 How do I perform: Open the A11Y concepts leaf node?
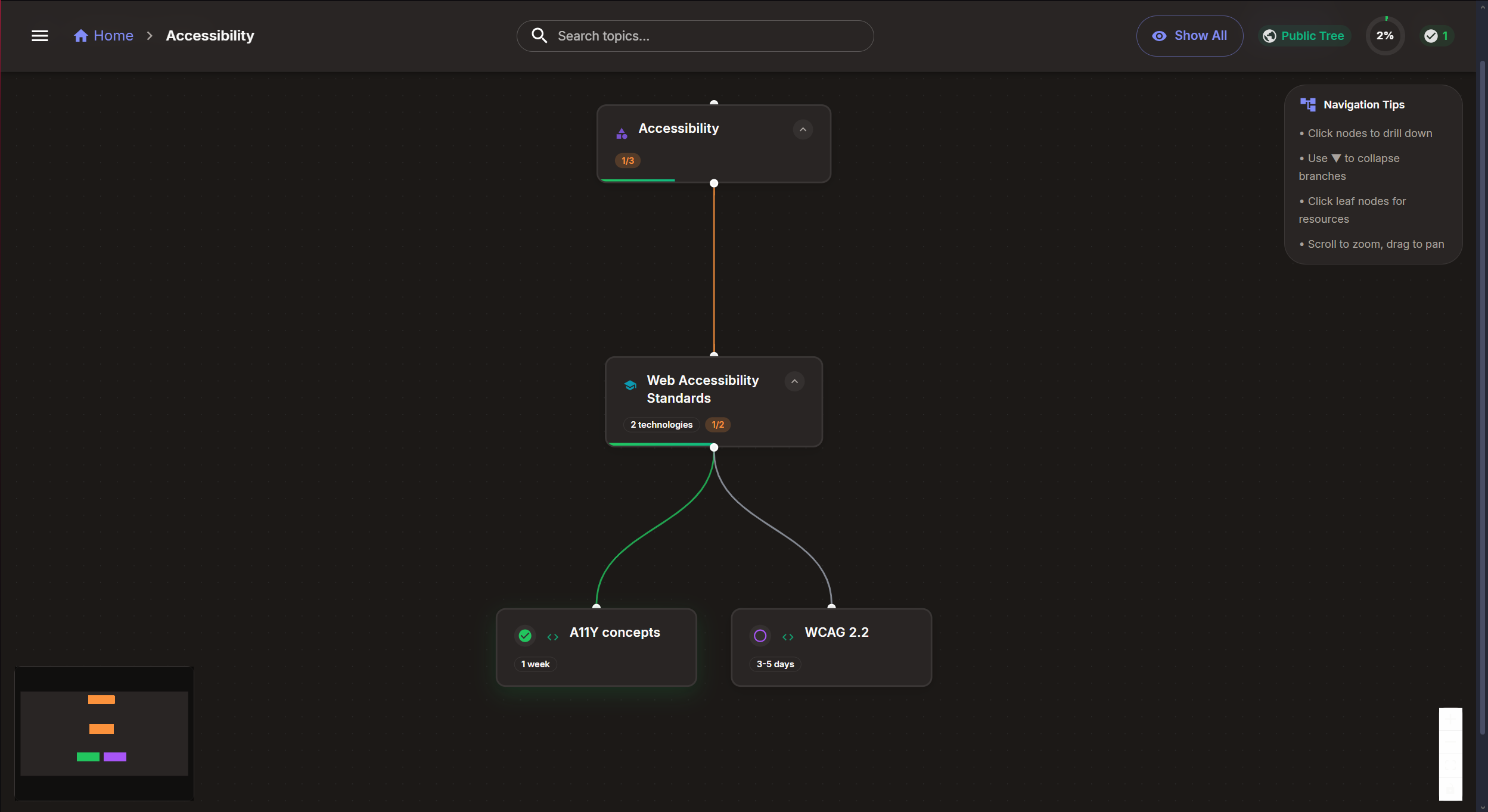614,633
